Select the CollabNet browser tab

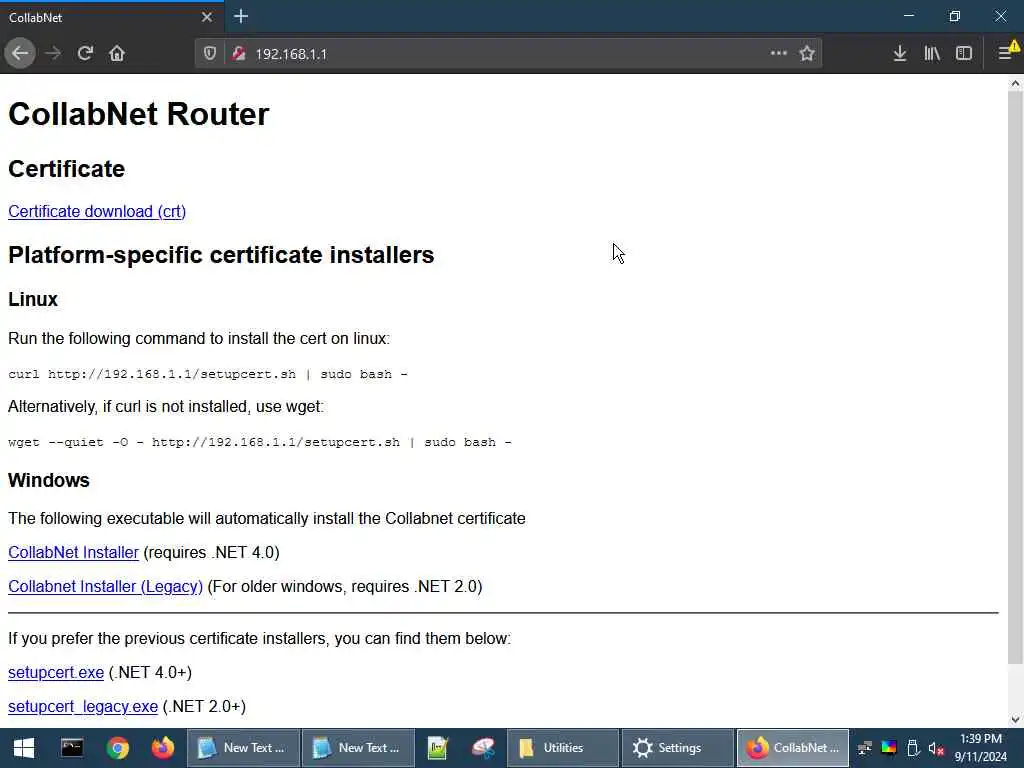tap(112, 17)
